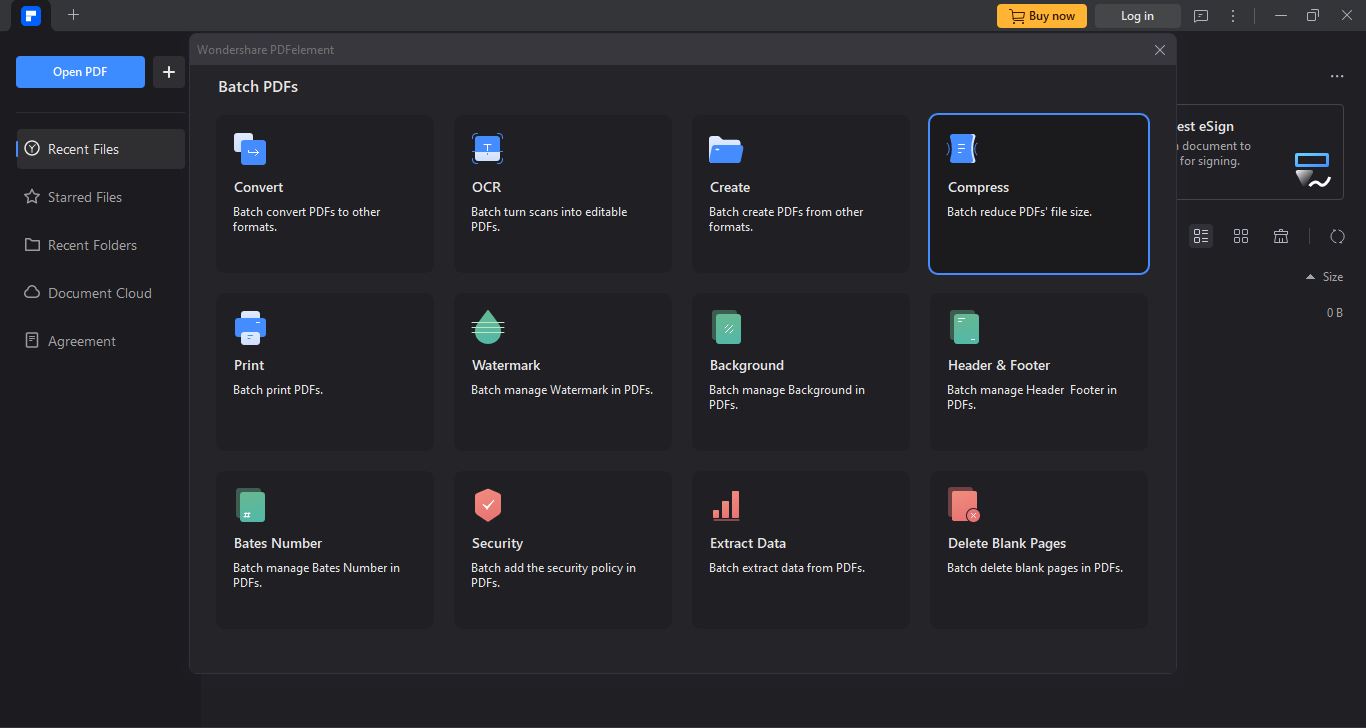1366x728 pixels.
Task: Click the Security shield icon
Action: pos(487,506)
